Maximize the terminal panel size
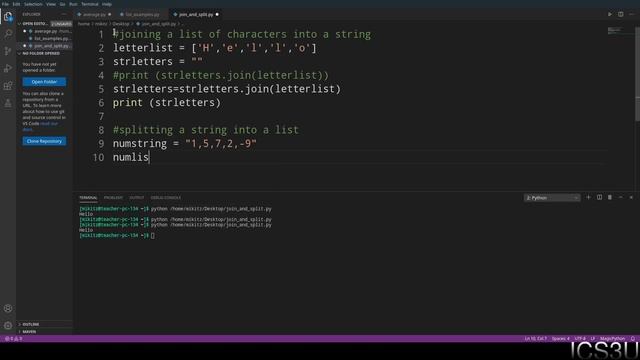Image resolution: width=640 pixels, height=360 pixels. (620, 198)
